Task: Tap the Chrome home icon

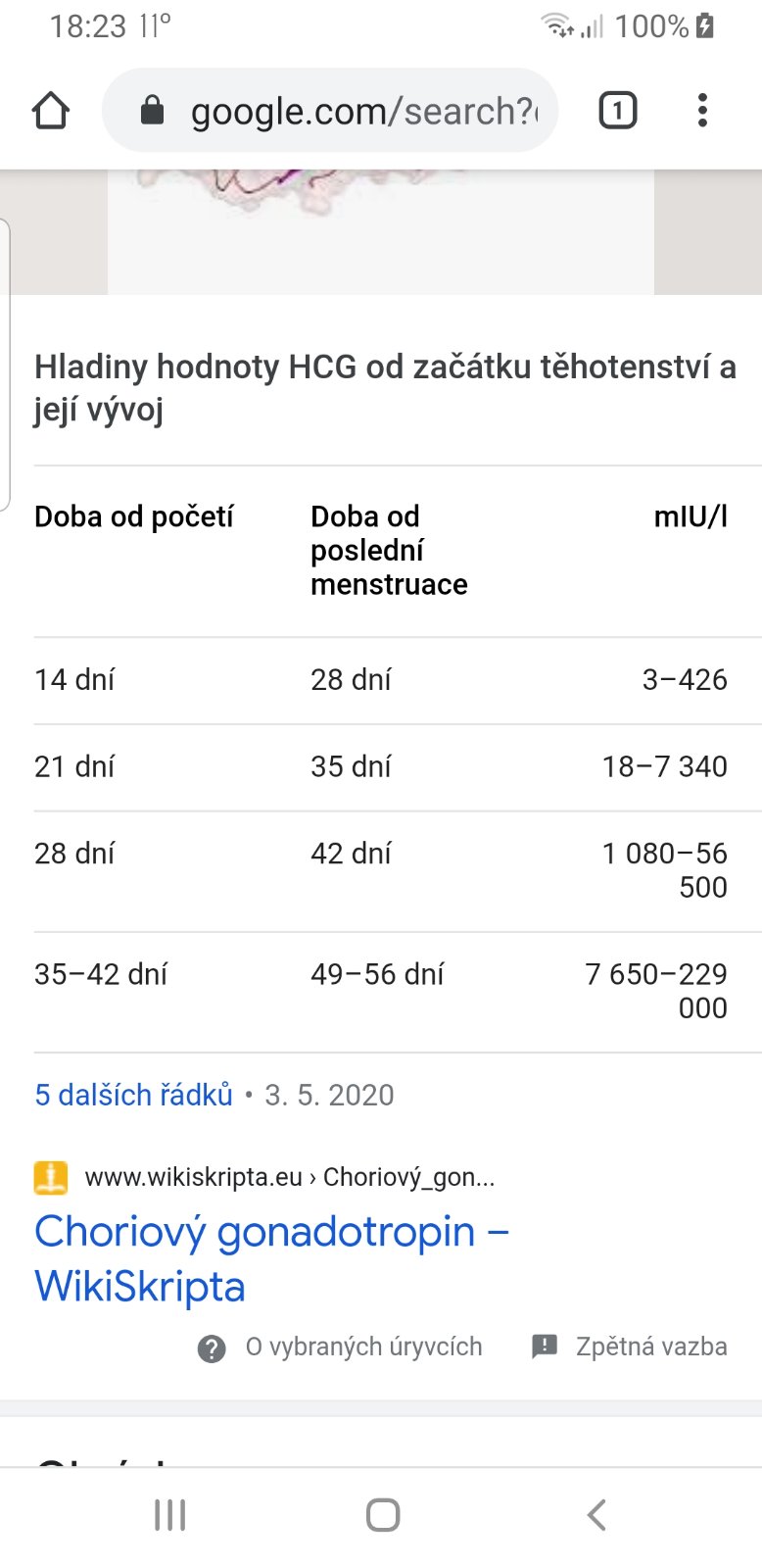Action: pyautogui.click(x=51, y=111)
